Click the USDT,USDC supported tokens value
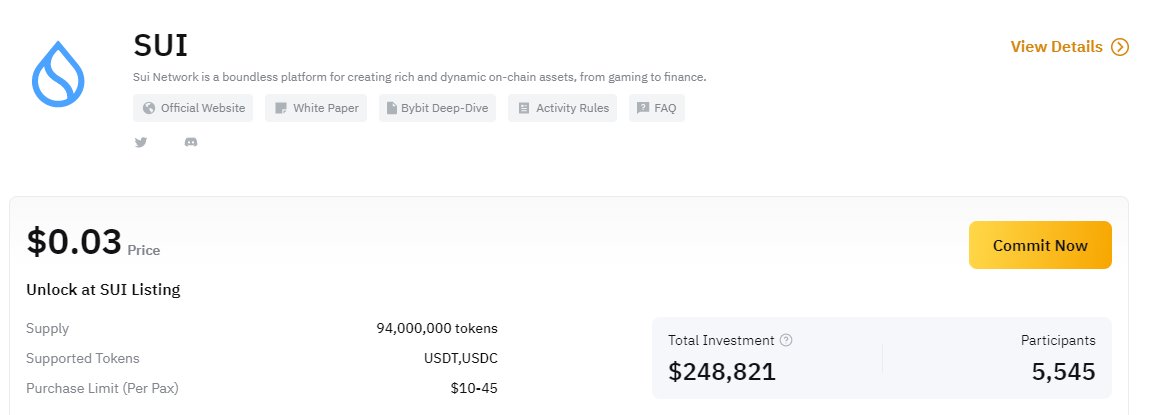Viewport: 1151px width, 415px height. pyautogui.click(x=461, y=358)
